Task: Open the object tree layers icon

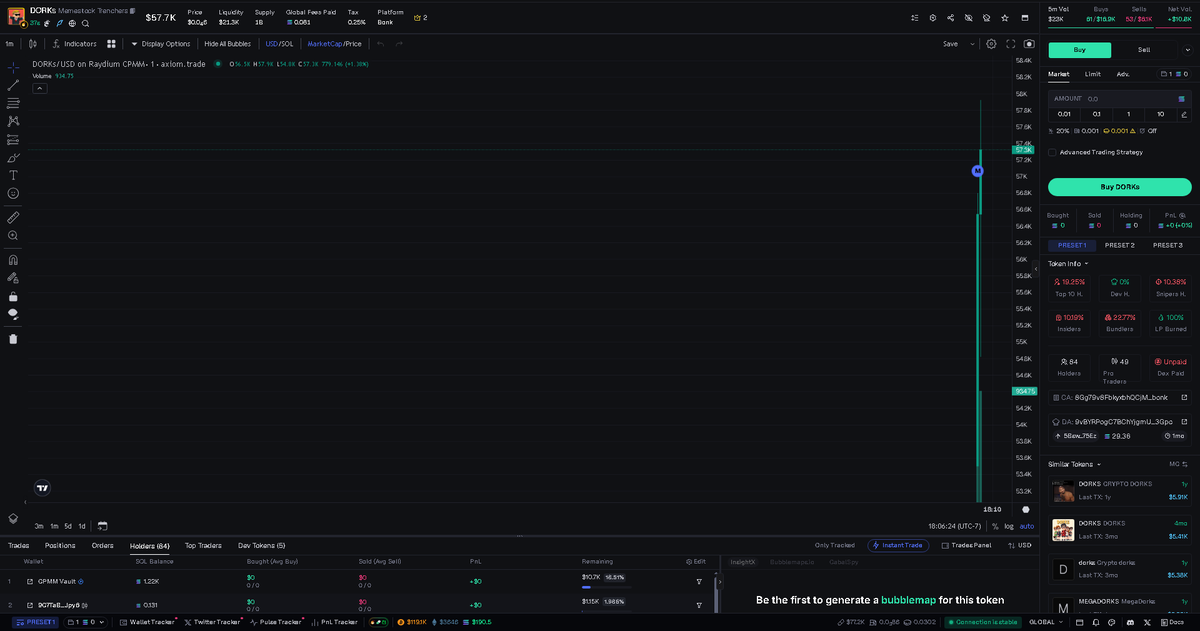Action: (13, 518)
